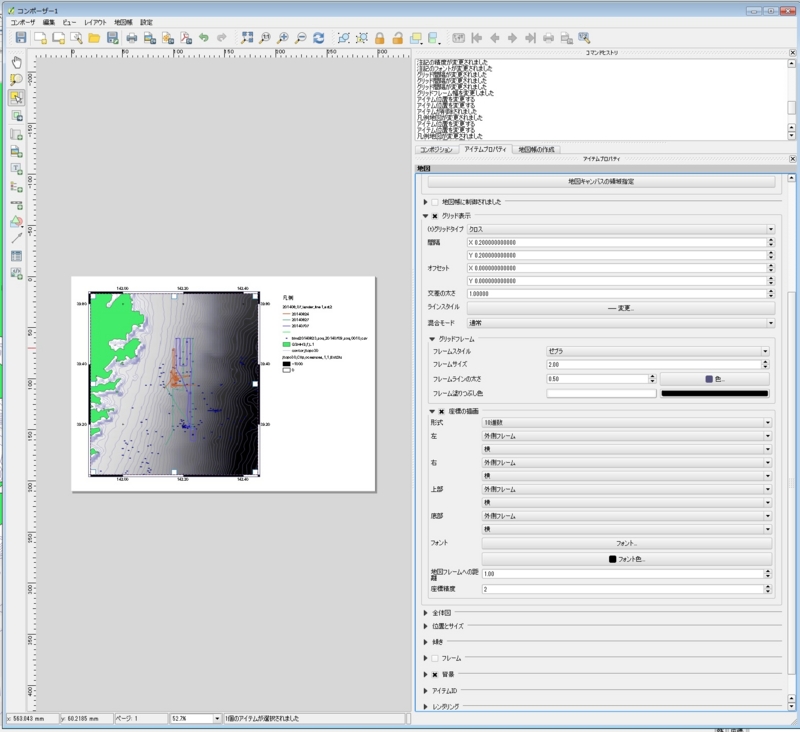Image resolution: width=800 pixels, height=732 pixels.
Task: Open the 設定 menu
Action: pyautogui.click(x=146, y=22)
